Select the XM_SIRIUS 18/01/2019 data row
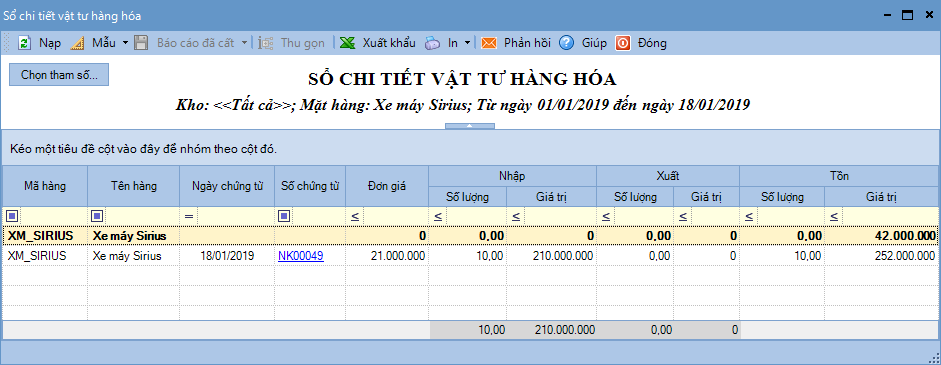The width and height of the screenshot is (941, 365). [470, 256]
